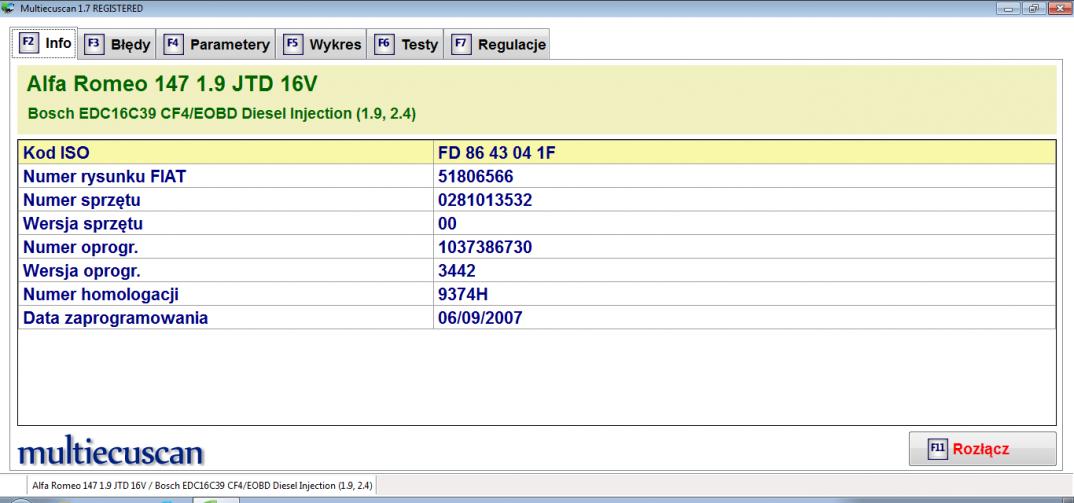
Task: Switch to the Wykres tab
Action: (321, 45)
